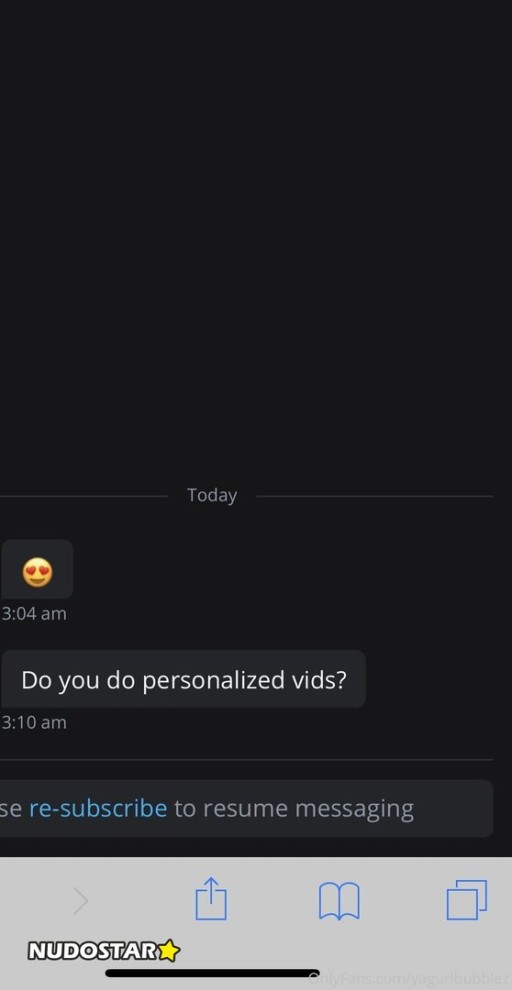Click the separator line right of Today
Image resolution: width=512 pixels, height=990 pixels.
tap(374, 496)
